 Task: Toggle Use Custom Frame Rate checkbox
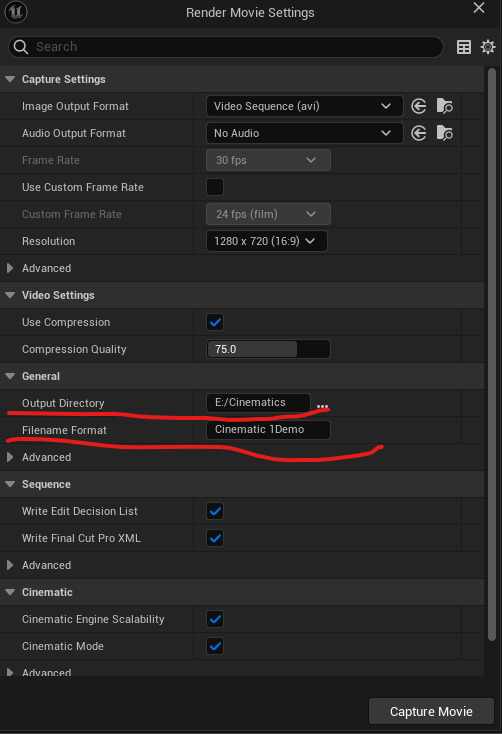pyautogui.click(x=215, y=187)
